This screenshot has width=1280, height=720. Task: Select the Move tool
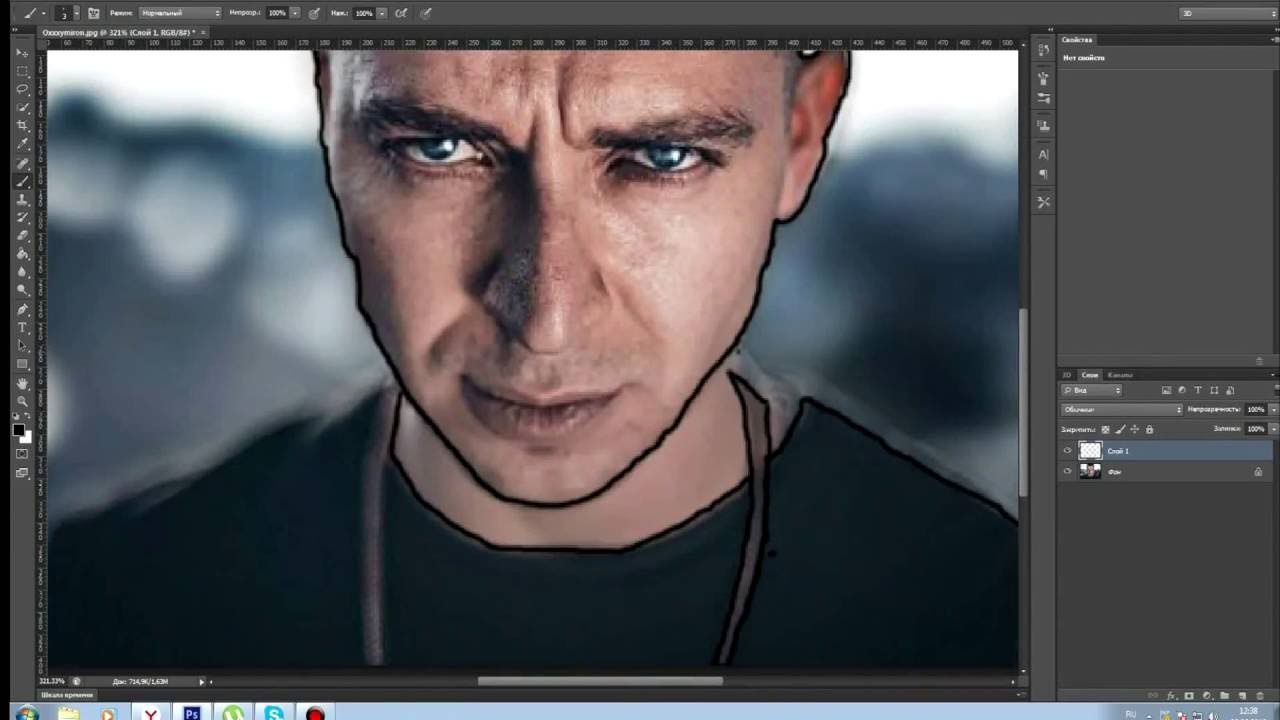(x=22, y=52)
